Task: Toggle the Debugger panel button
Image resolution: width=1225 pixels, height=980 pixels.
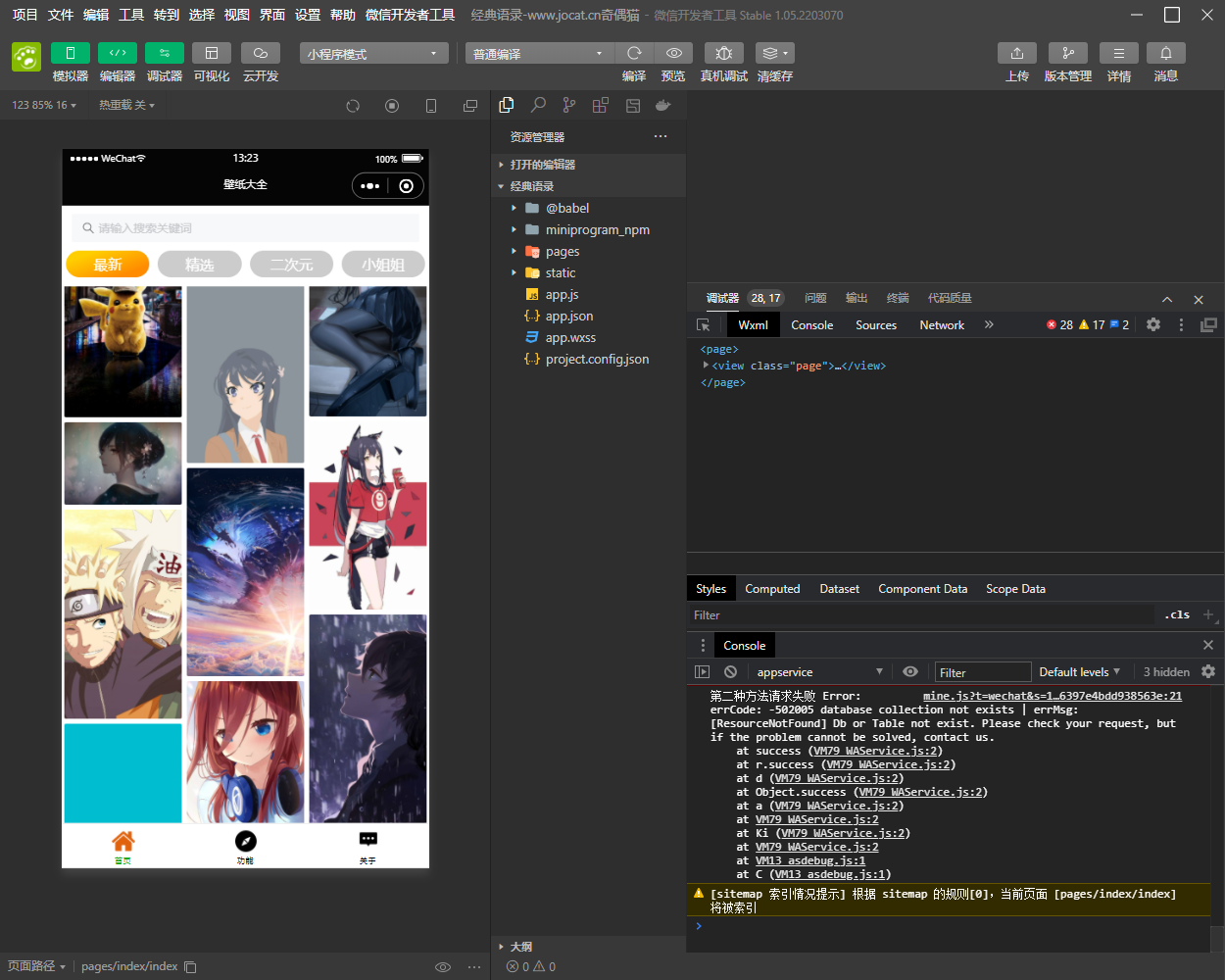Action: coord(165,53)
